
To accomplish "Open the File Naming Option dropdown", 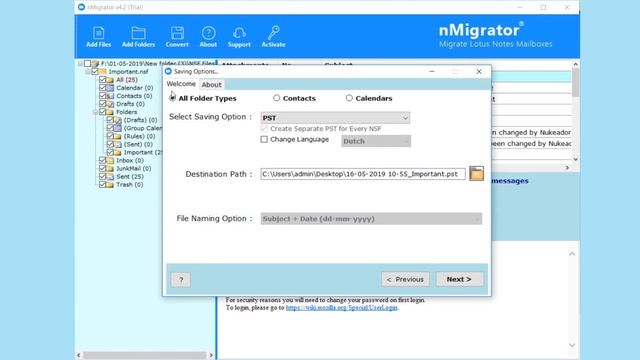I will [x=371, y=219].
